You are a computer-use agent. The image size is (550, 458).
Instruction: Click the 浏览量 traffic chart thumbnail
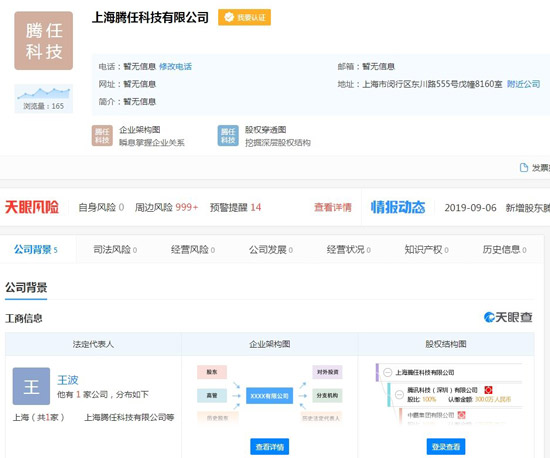pyautogui.click(x=43, y=99)
